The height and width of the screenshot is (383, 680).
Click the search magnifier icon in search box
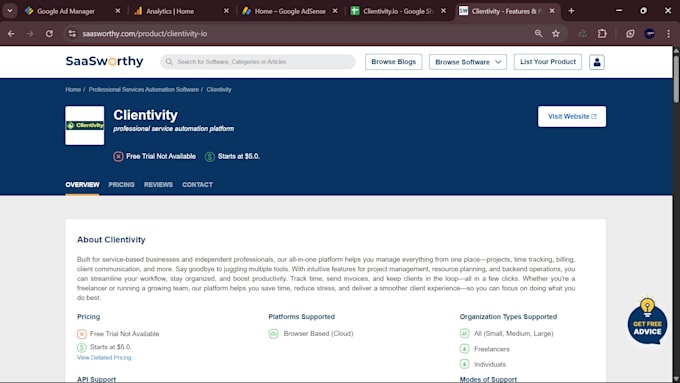tap(169, 62)
